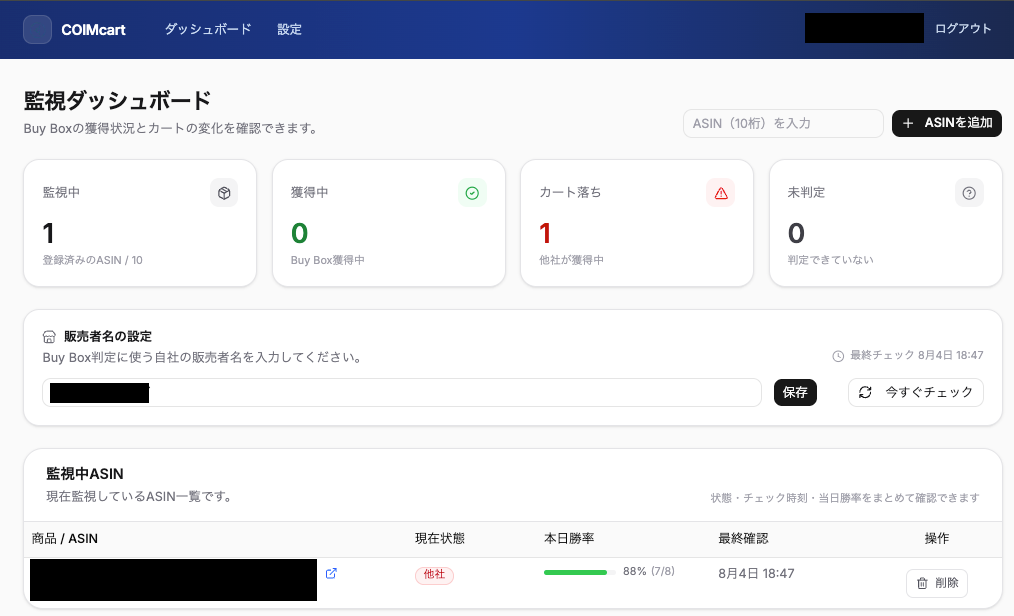Screen dimensions: 1014x616
Task: Click the 商品 / ASIN column header
Action: click(65, 538)
